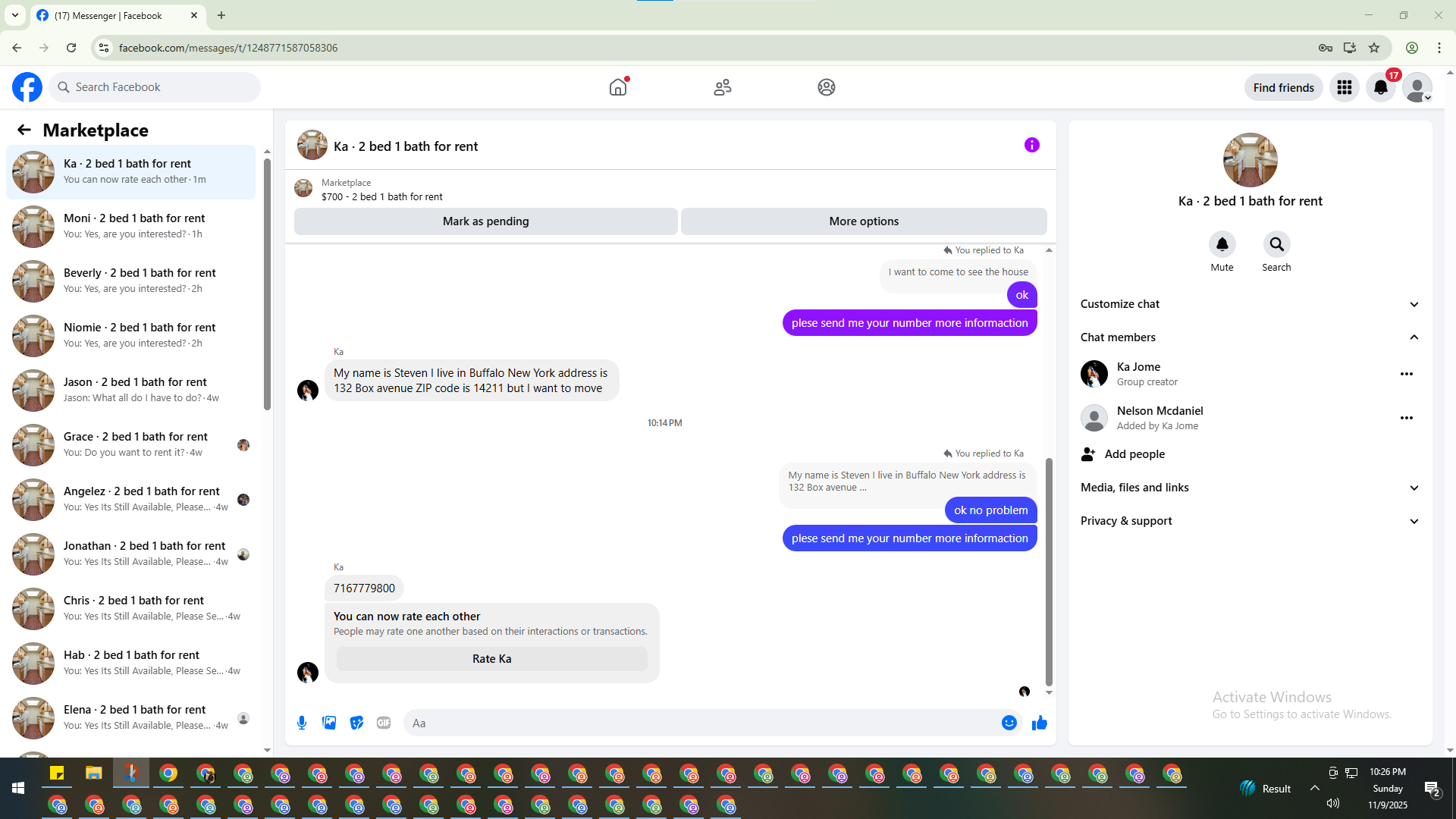Open the Grace 2 bed 1 bath chat

pyautogui.click(x=131, y=445)
